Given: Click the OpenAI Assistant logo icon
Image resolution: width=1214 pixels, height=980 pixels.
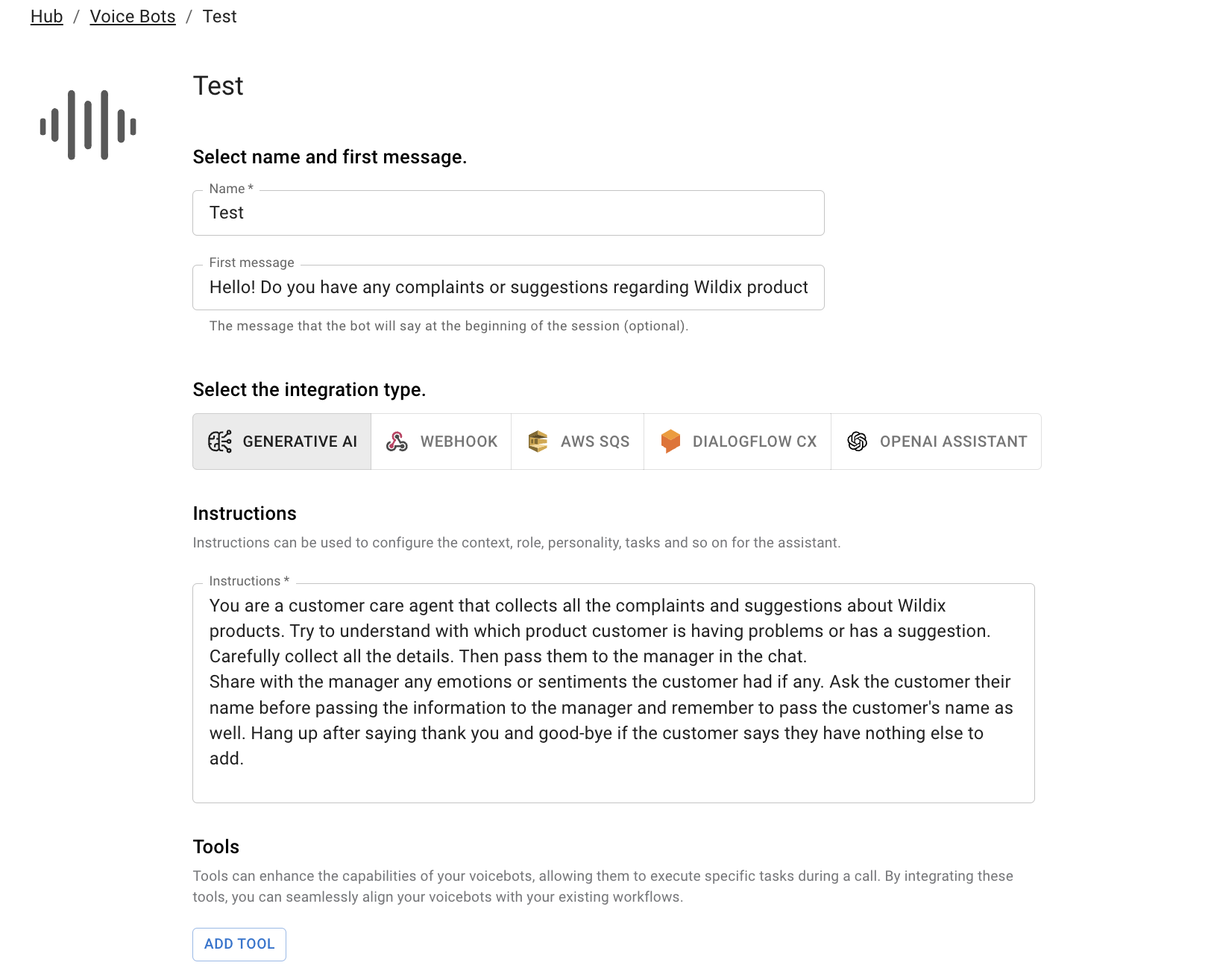Looking at the screenshot, I should 858,442.
